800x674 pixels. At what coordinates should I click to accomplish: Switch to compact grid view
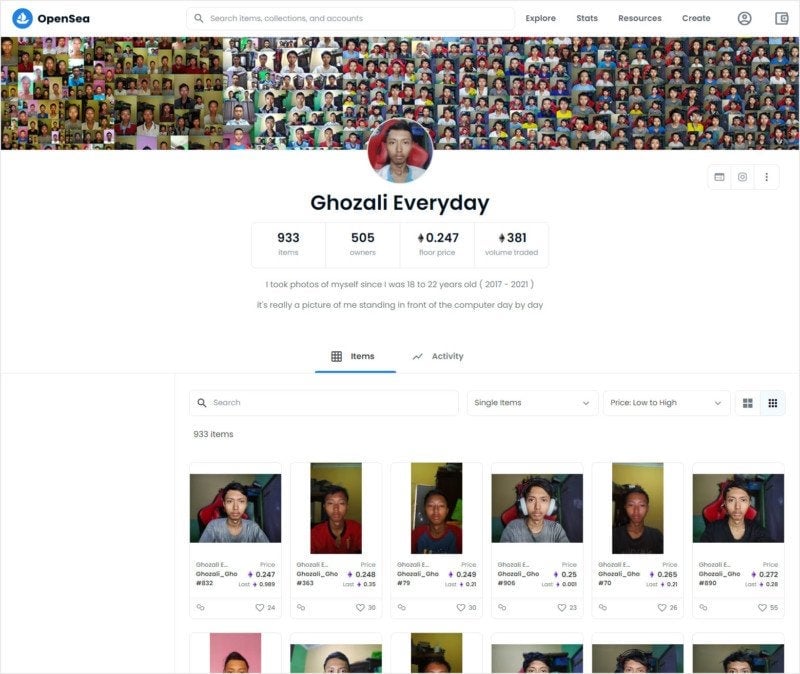coord(772,403)
